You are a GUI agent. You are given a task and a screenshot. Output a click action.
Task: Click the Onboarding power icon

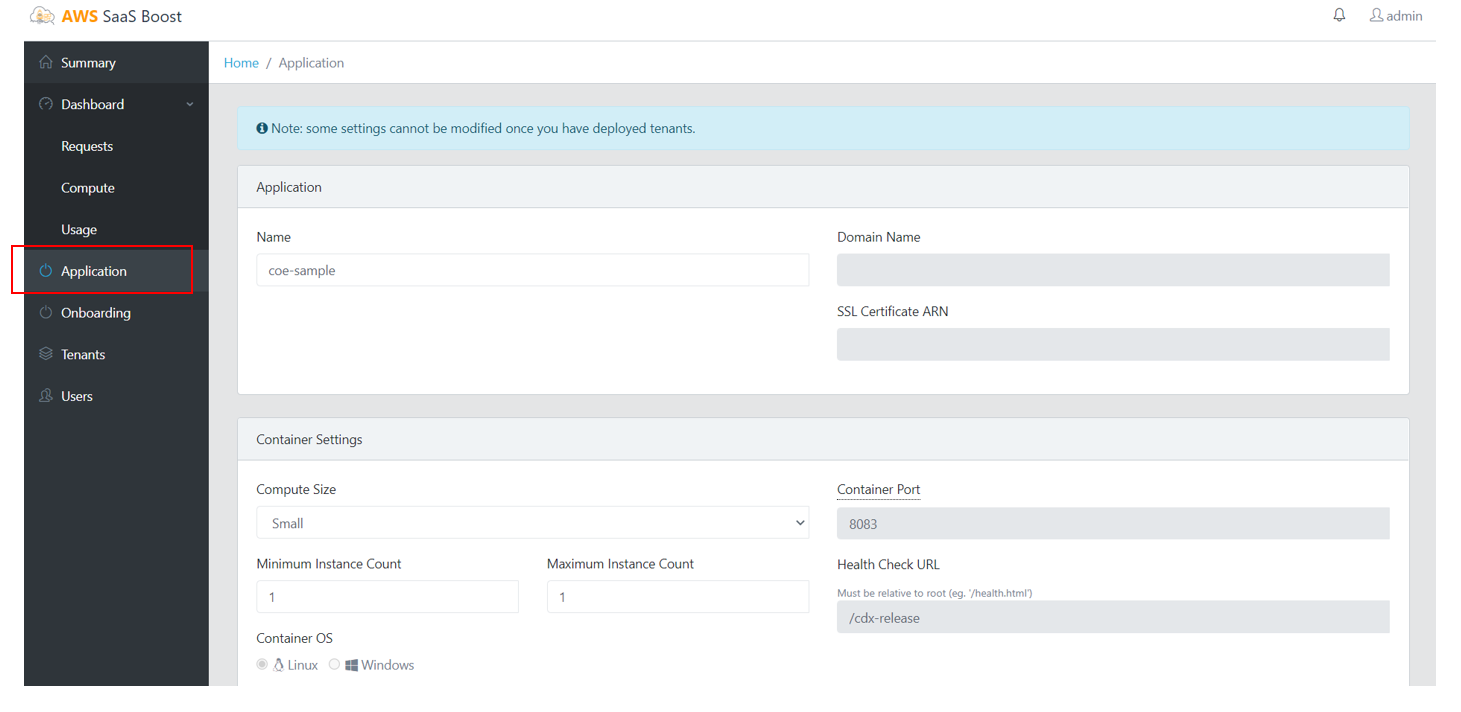pyautogui.click(x=45, y=313)
